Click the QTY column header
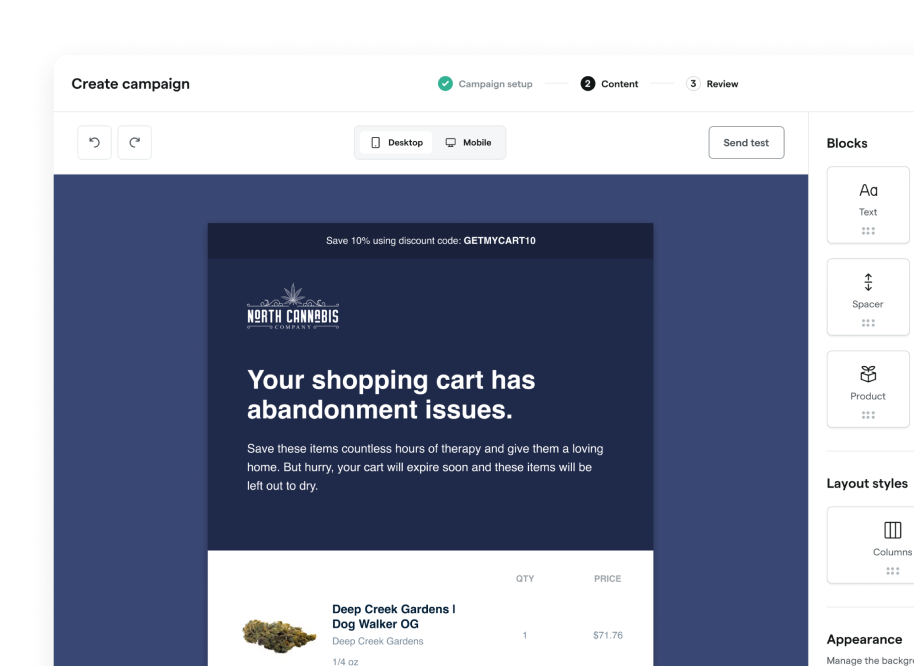 525,579
